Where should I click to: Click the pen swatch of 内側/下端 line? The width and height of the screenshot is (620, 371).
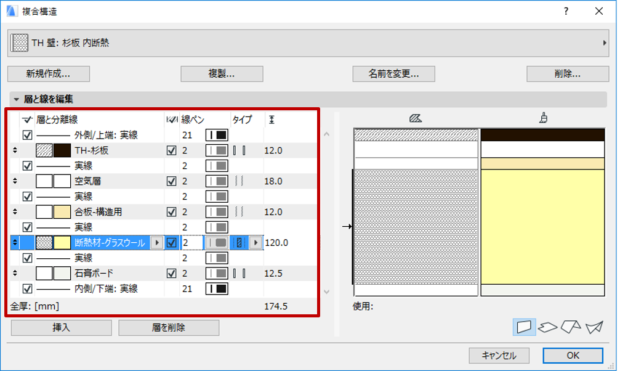(x=217, y=289)
